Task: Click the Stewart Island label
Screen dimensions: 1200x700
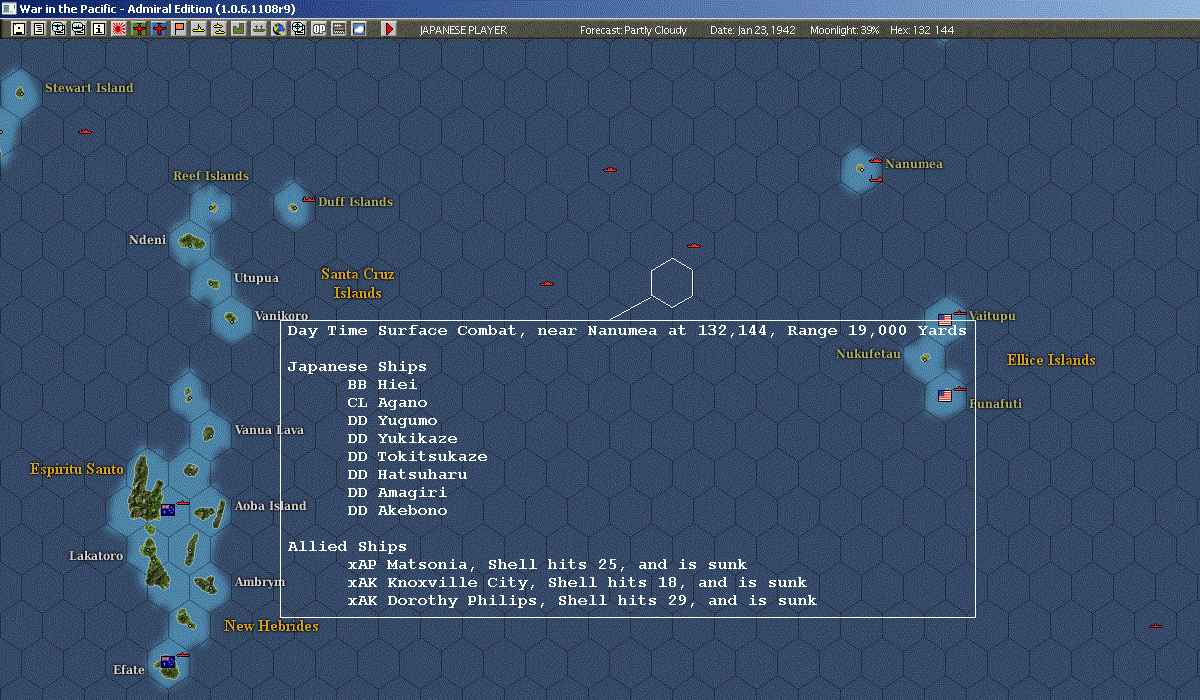Action: (x=89, y=88)
